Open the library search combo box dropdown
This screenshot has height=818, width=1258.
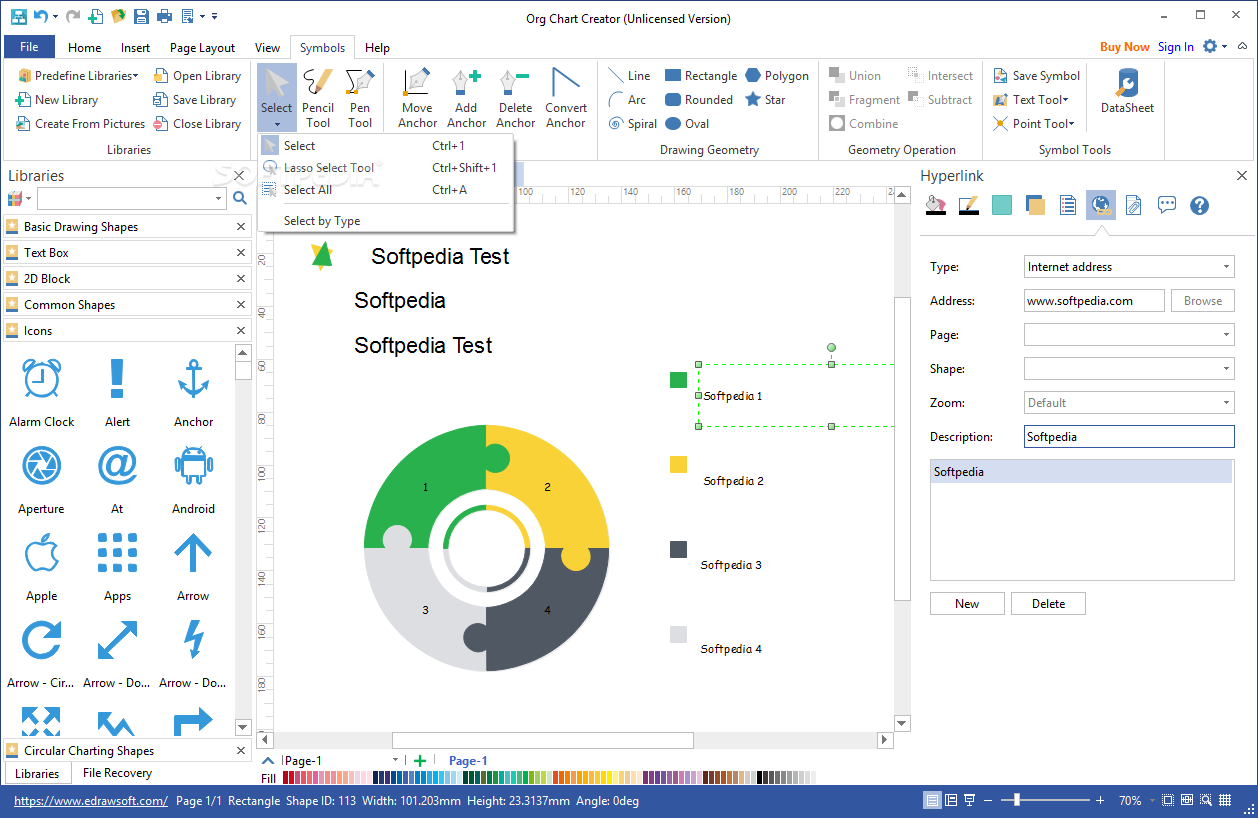point(219,199)
